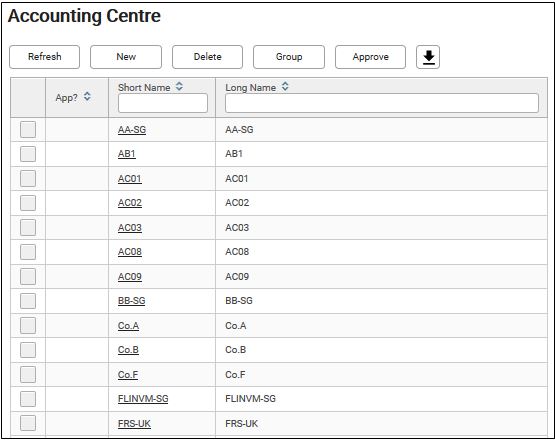Check the box beside FLINVM-SG
555x440 pixels.
[x=28, y=399]
